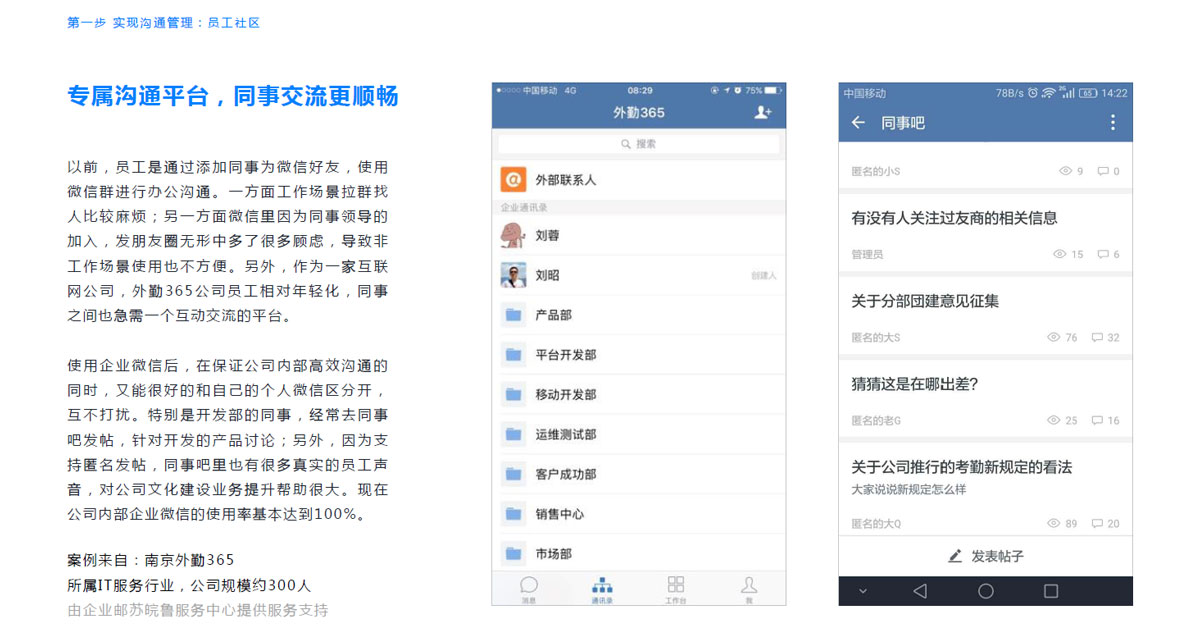
Task: Click the eye icon on the 管理员 post
Action: pos(1059,254)
